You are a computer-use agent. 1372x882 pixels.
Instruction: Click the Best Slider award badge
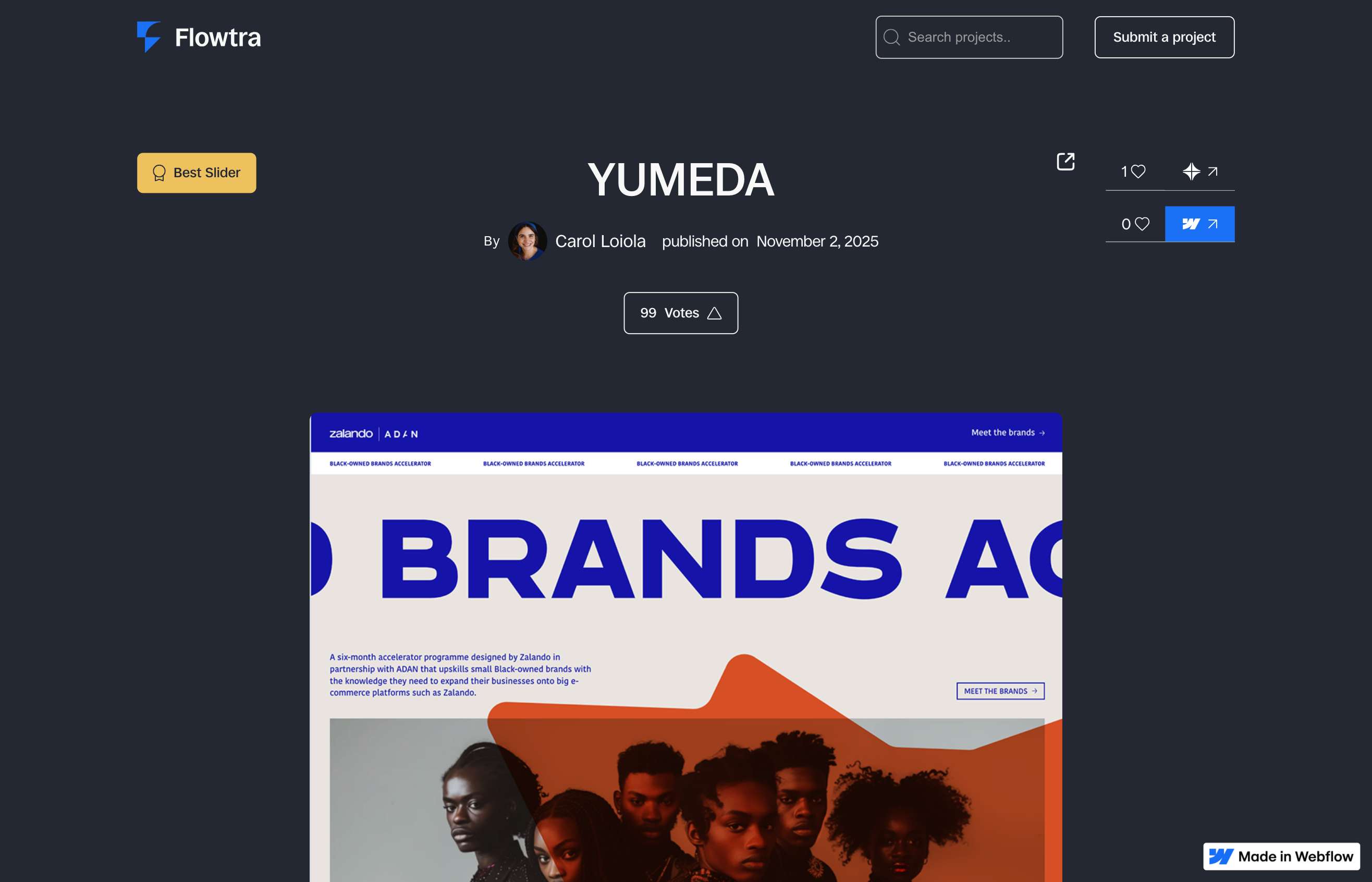(197, 173)
